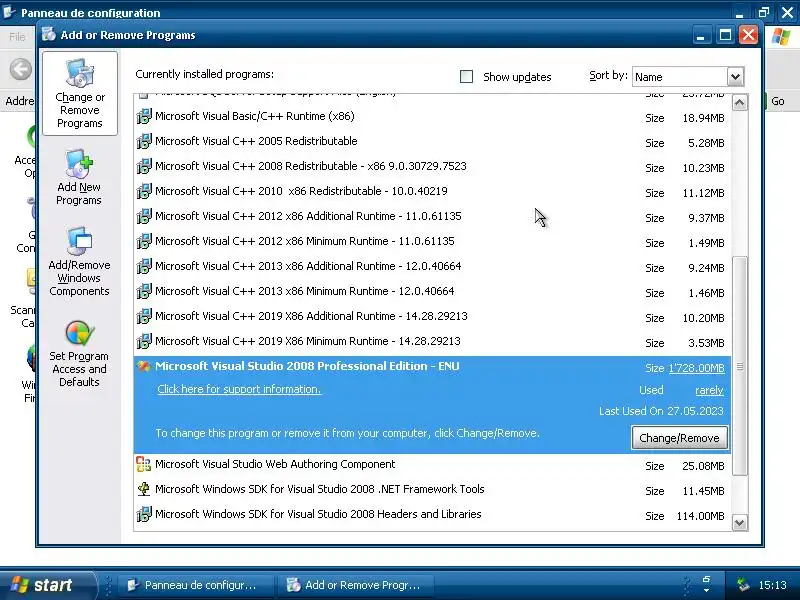The width and height of the screenshot is (800, 600).
Task: Click the 114.00MB size value
Action: [701, 516]
